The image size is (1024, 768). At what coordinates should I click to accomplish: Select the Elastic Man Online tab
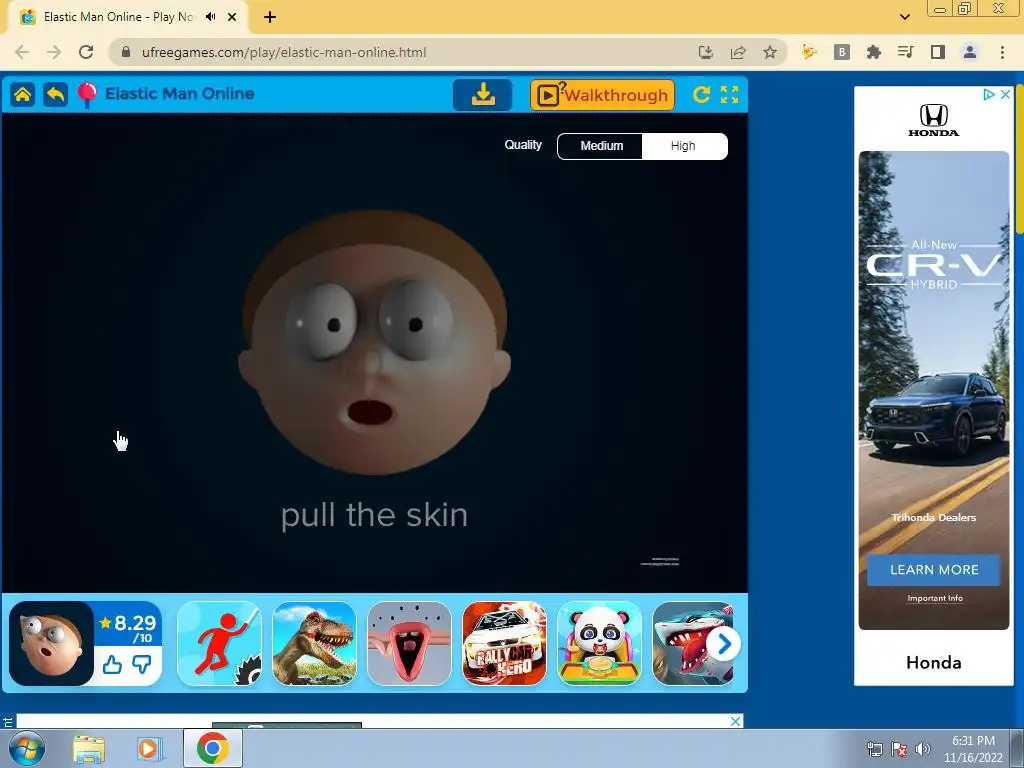tap(127, 17)
